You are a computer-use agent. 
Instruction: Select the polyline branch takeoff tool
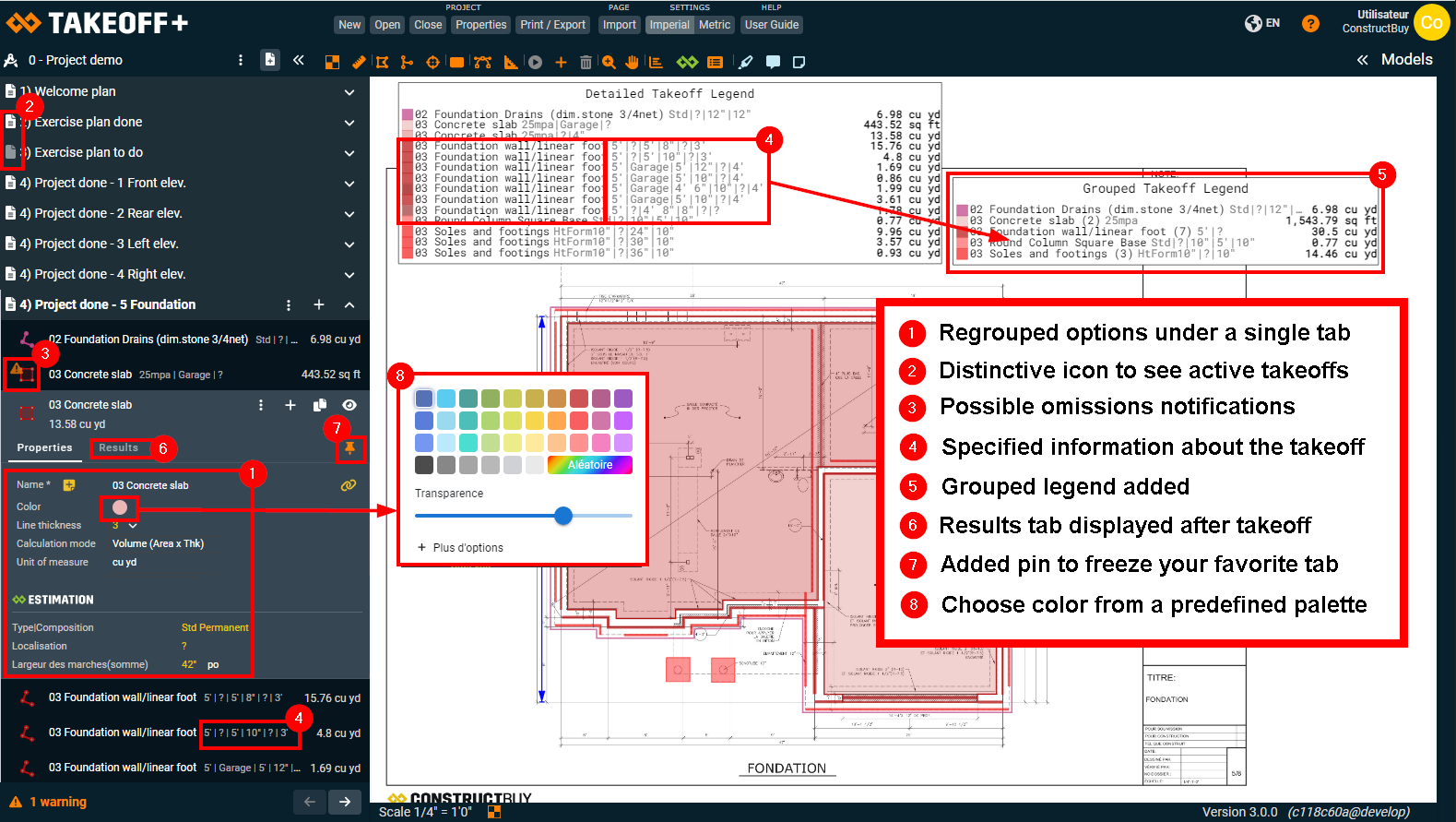[407, 62]
